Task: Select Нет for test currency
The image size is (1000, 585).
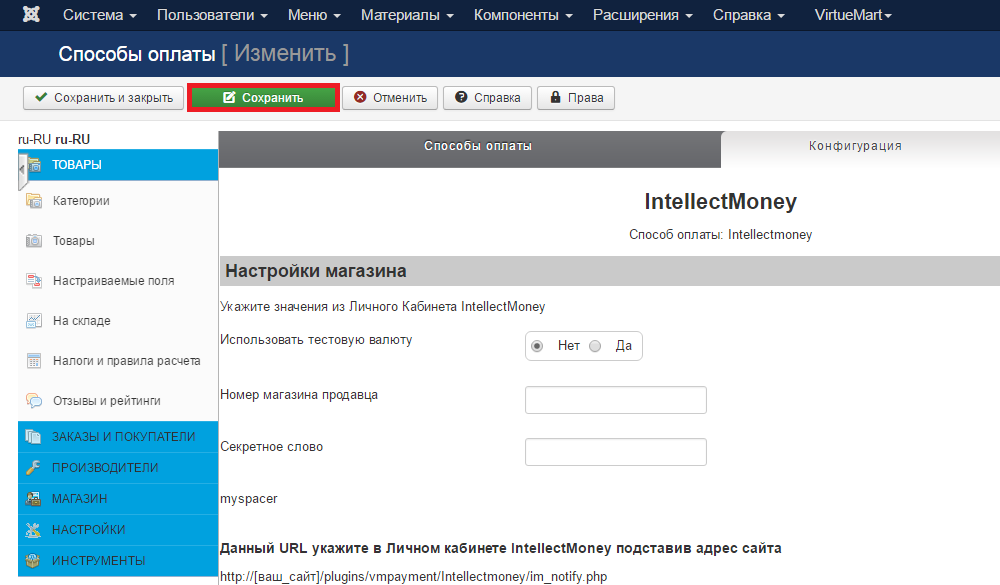Action: 538,346
